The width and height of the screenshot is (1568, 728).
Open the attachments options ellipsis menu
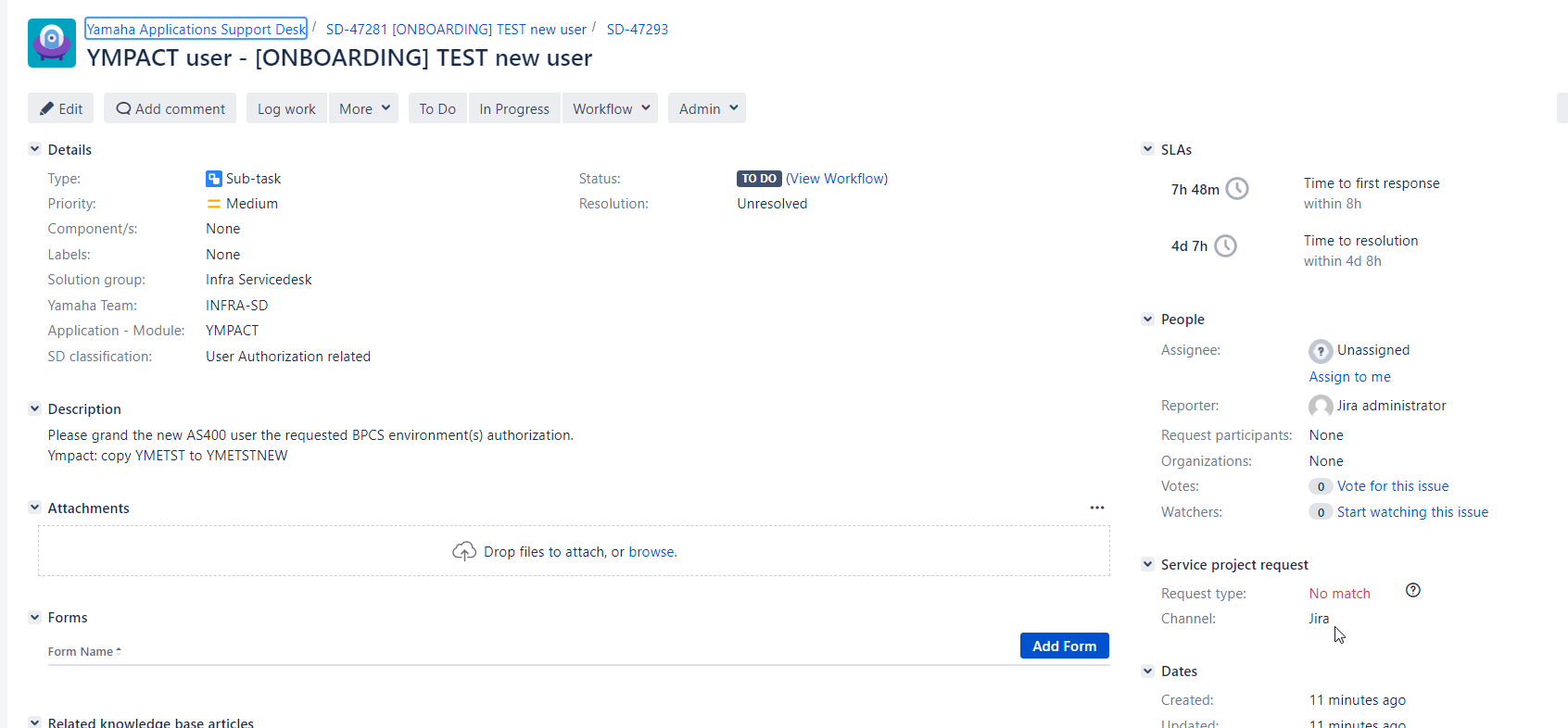[x=1097, y=508]
